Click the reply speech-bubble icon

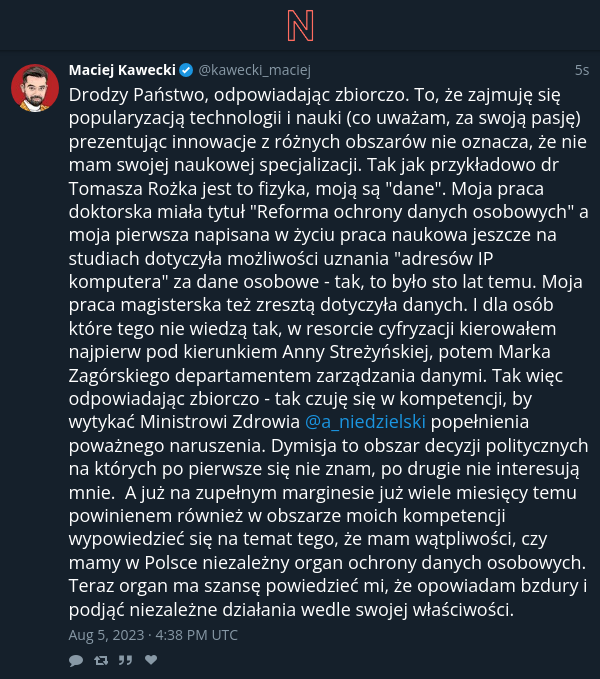point(76,660)
